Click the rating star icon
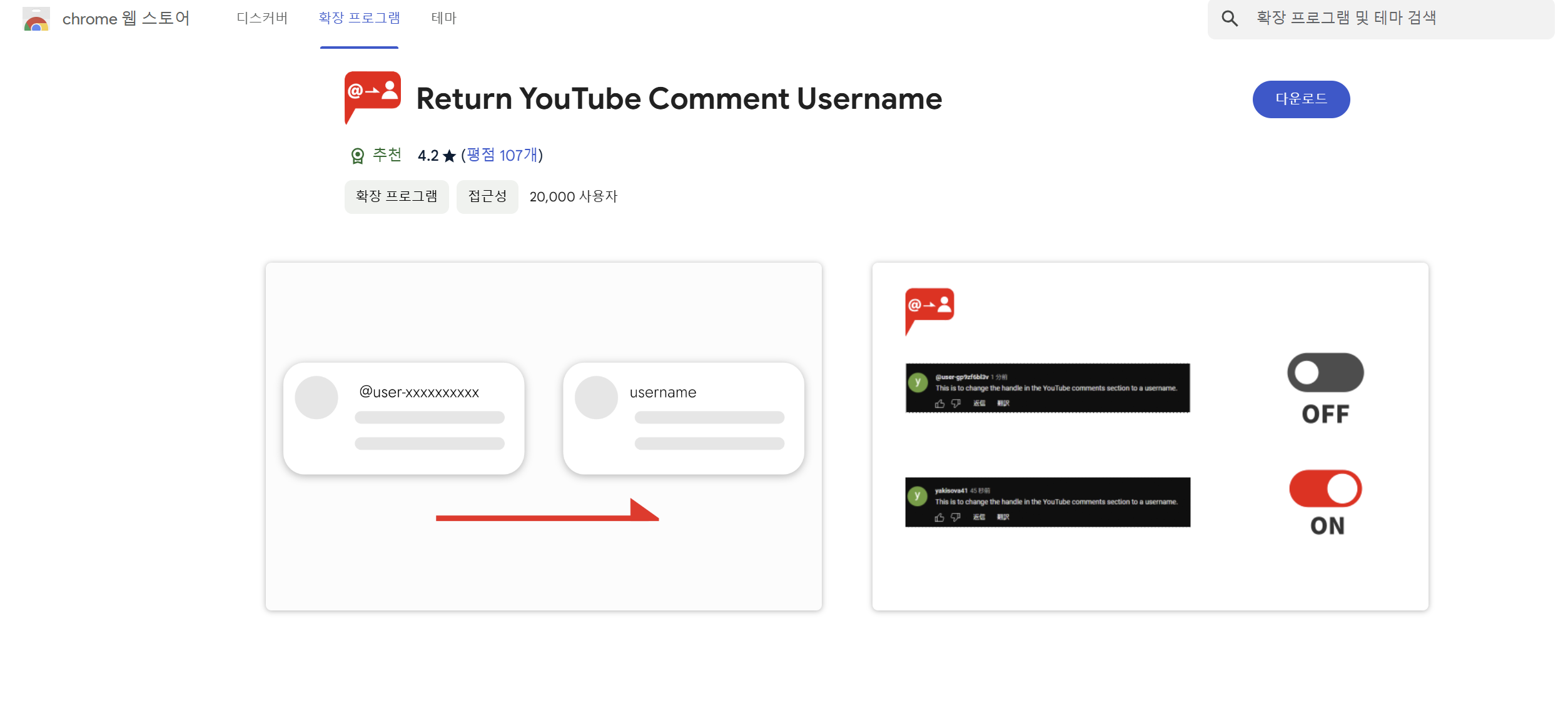The width and height of the screenshot is (1568, 703). [449, 156]
